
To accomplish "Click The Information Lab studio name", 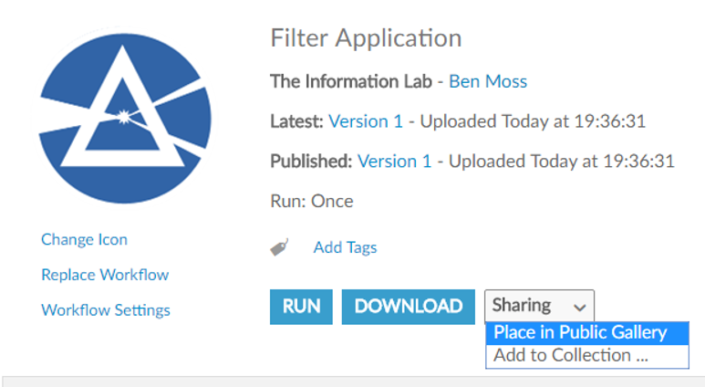I will (x=351, y=81).
